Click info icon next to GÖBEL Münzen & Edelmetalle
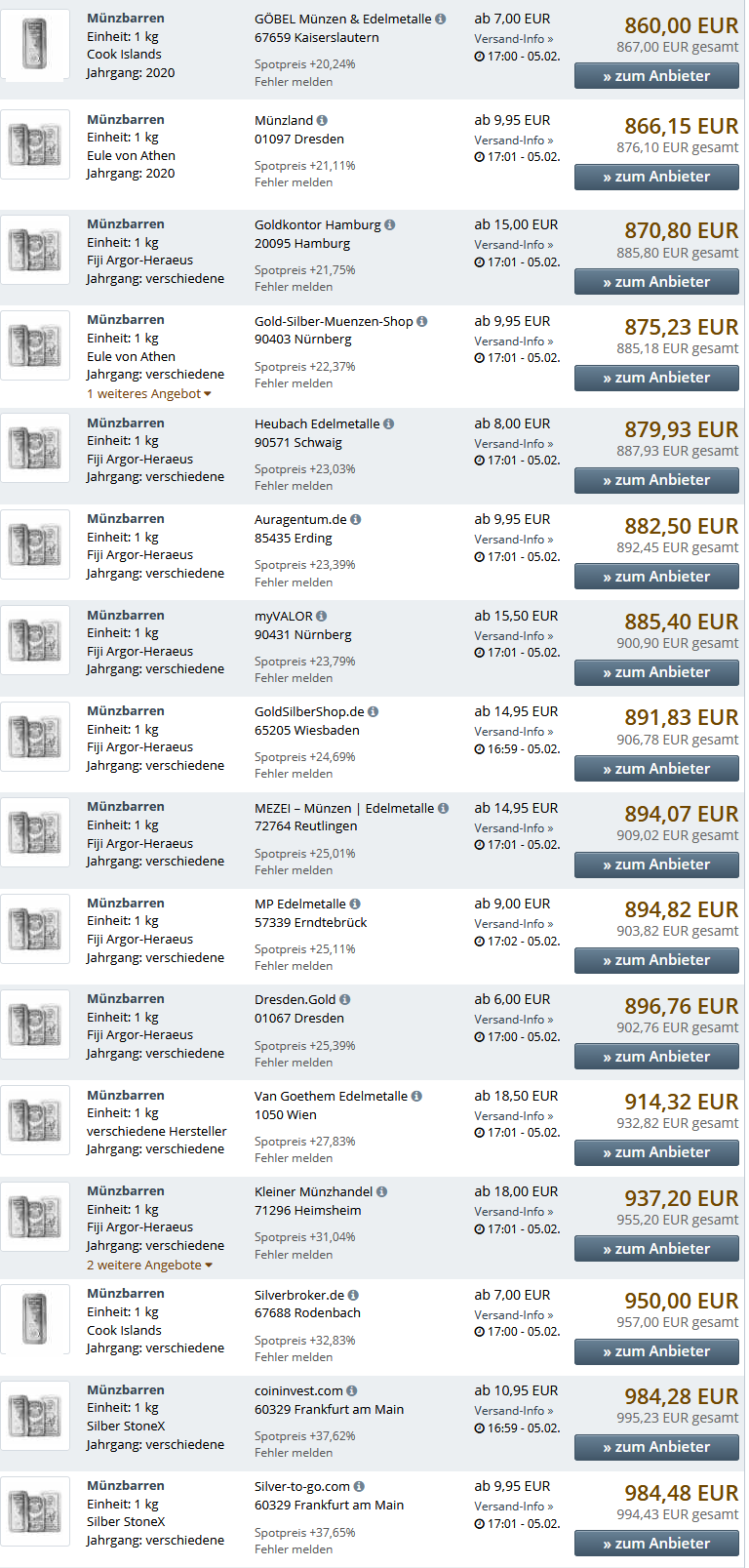749x1568 pixels. click(441, 20)
